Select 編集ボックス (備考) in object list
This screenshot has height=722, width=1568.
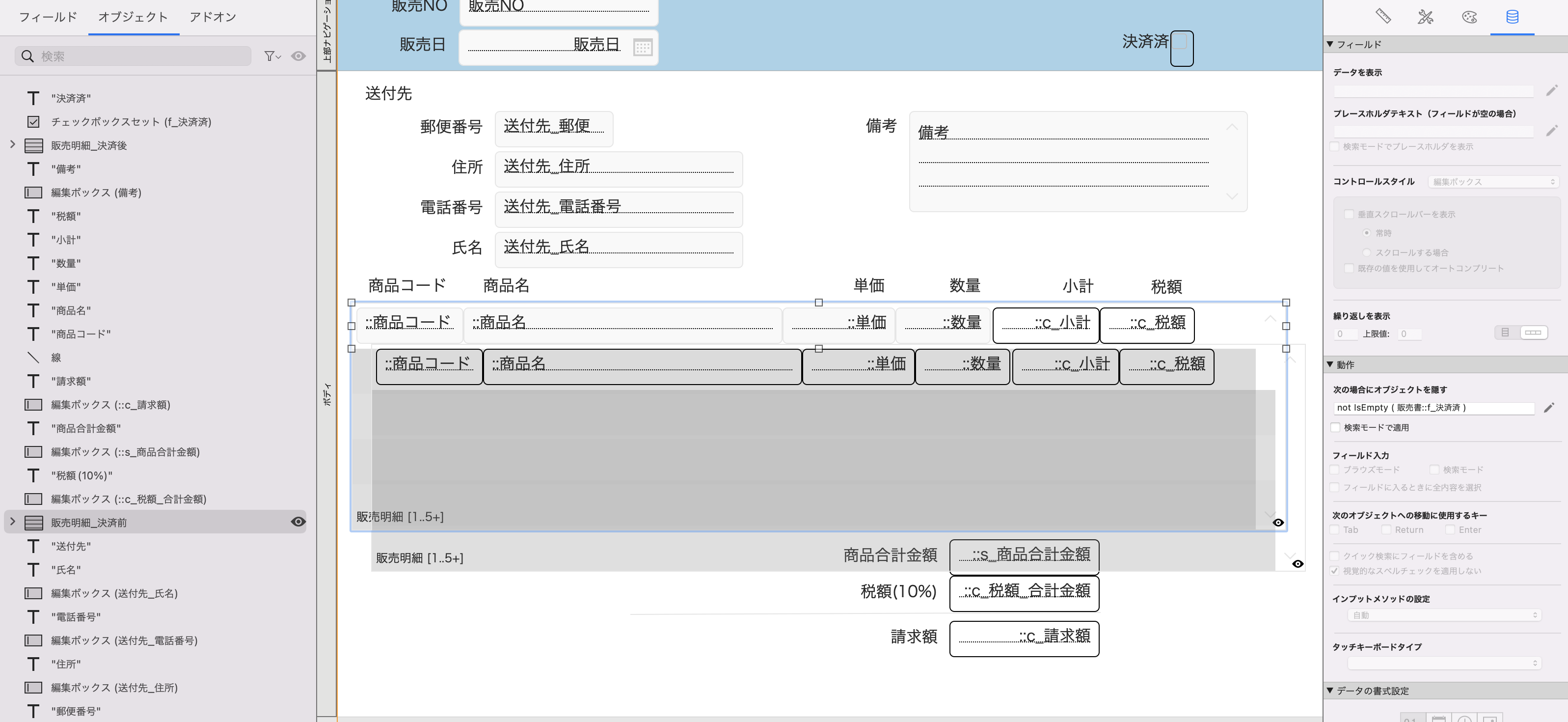(96, 193)
